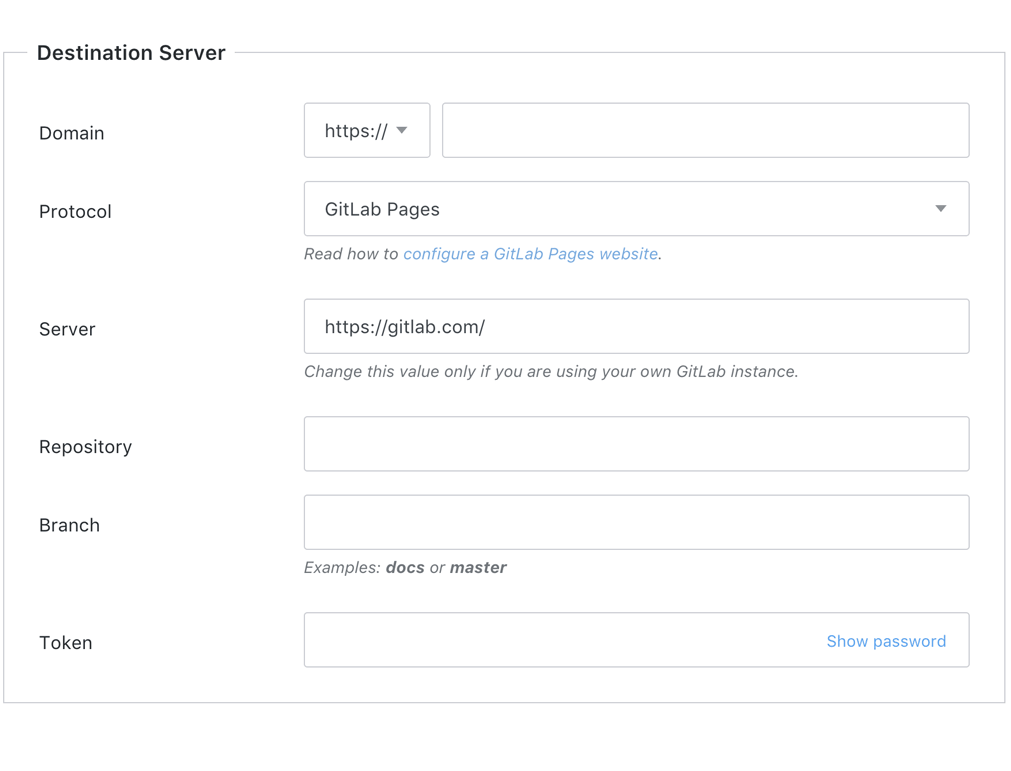Open the https:// protocol prefix dropdown
The image size is (1011, 771).
366,130
